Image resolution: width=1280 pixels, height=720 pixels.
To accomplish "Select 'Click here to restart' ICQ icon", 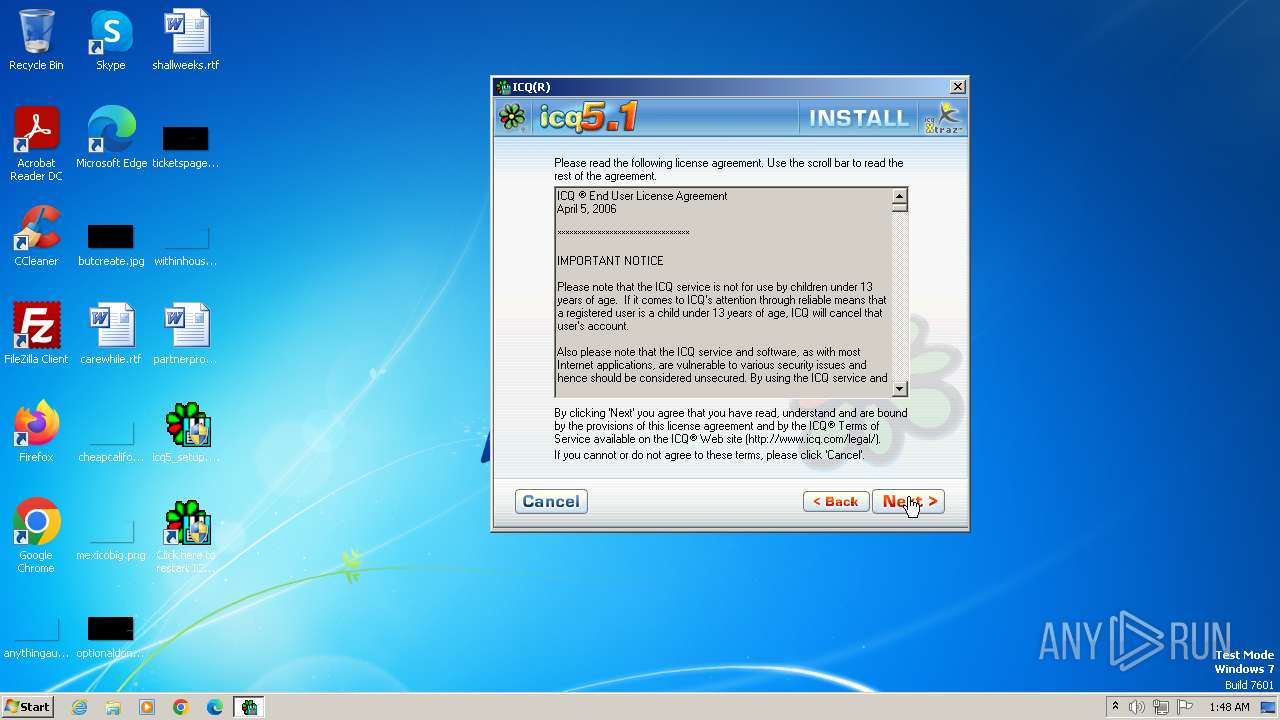I will point(186,536).
